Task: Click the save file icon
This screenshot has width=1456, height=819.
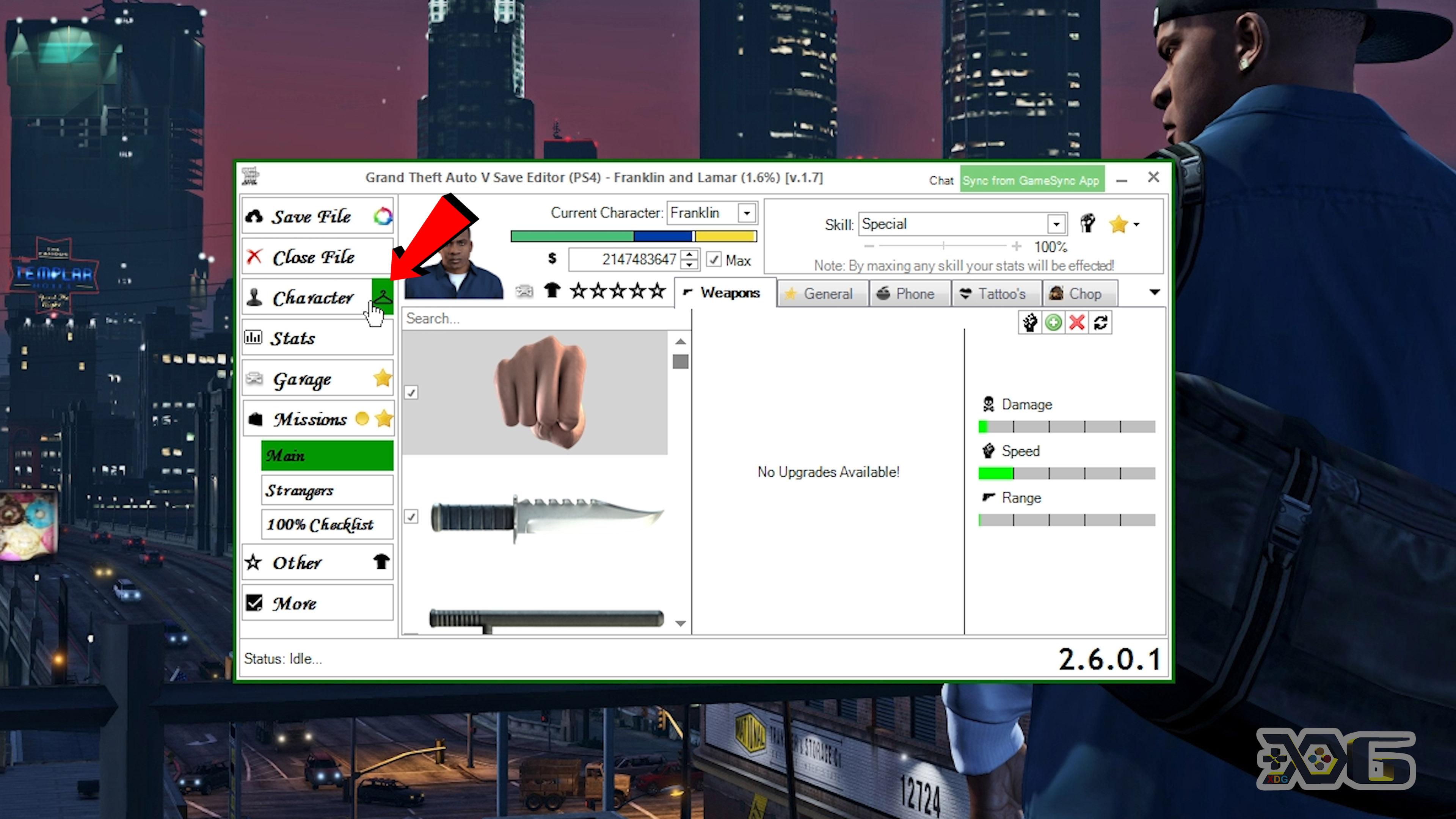Action: (255, 216)
